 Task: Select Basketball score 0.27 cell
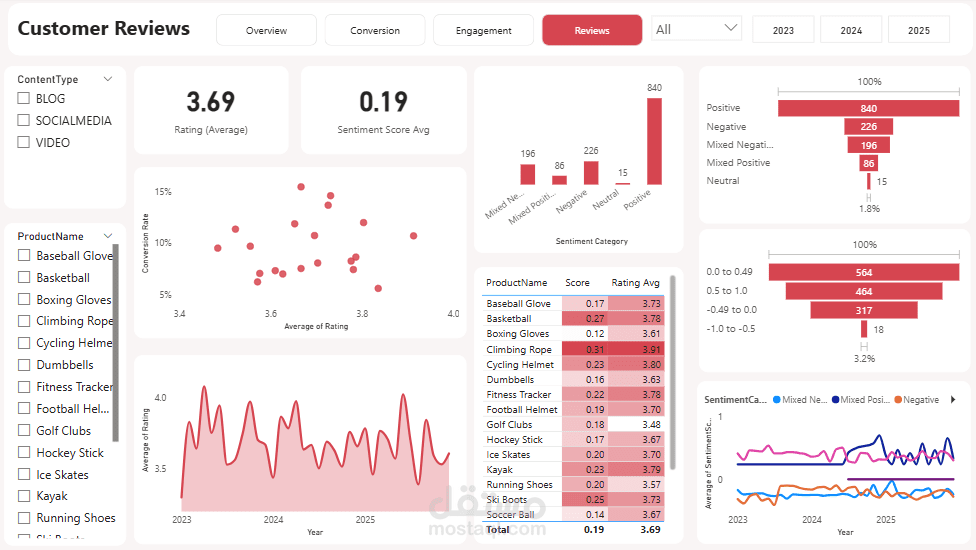584,319
